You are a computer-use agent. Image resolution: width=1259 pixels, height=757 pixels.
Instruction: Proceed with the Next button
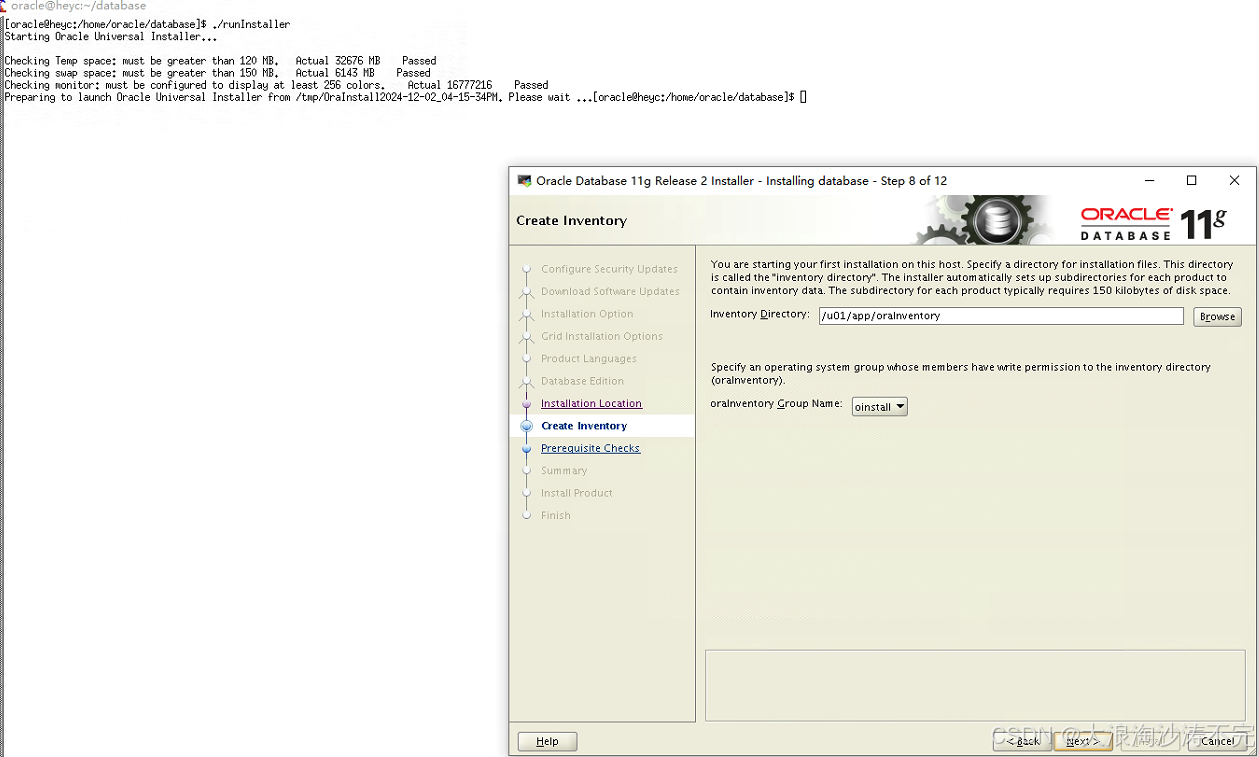coord(1082,741)
